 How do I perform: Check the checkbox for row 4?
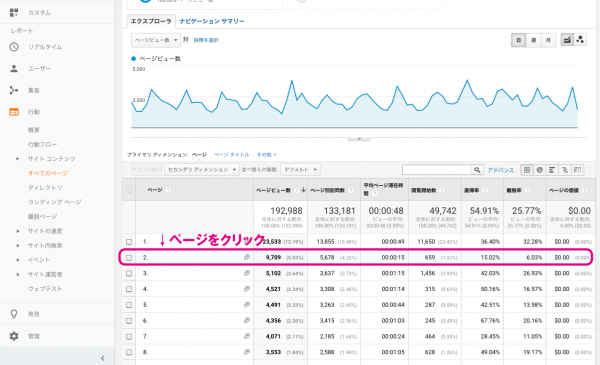(129, 289)
